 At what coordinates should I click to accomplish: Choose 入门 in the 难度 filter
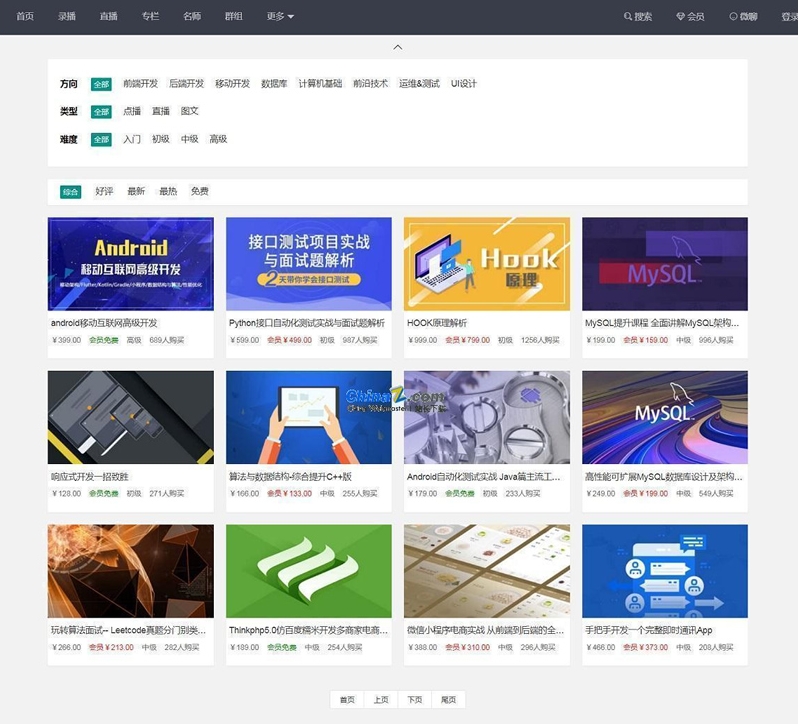[132, 139]
